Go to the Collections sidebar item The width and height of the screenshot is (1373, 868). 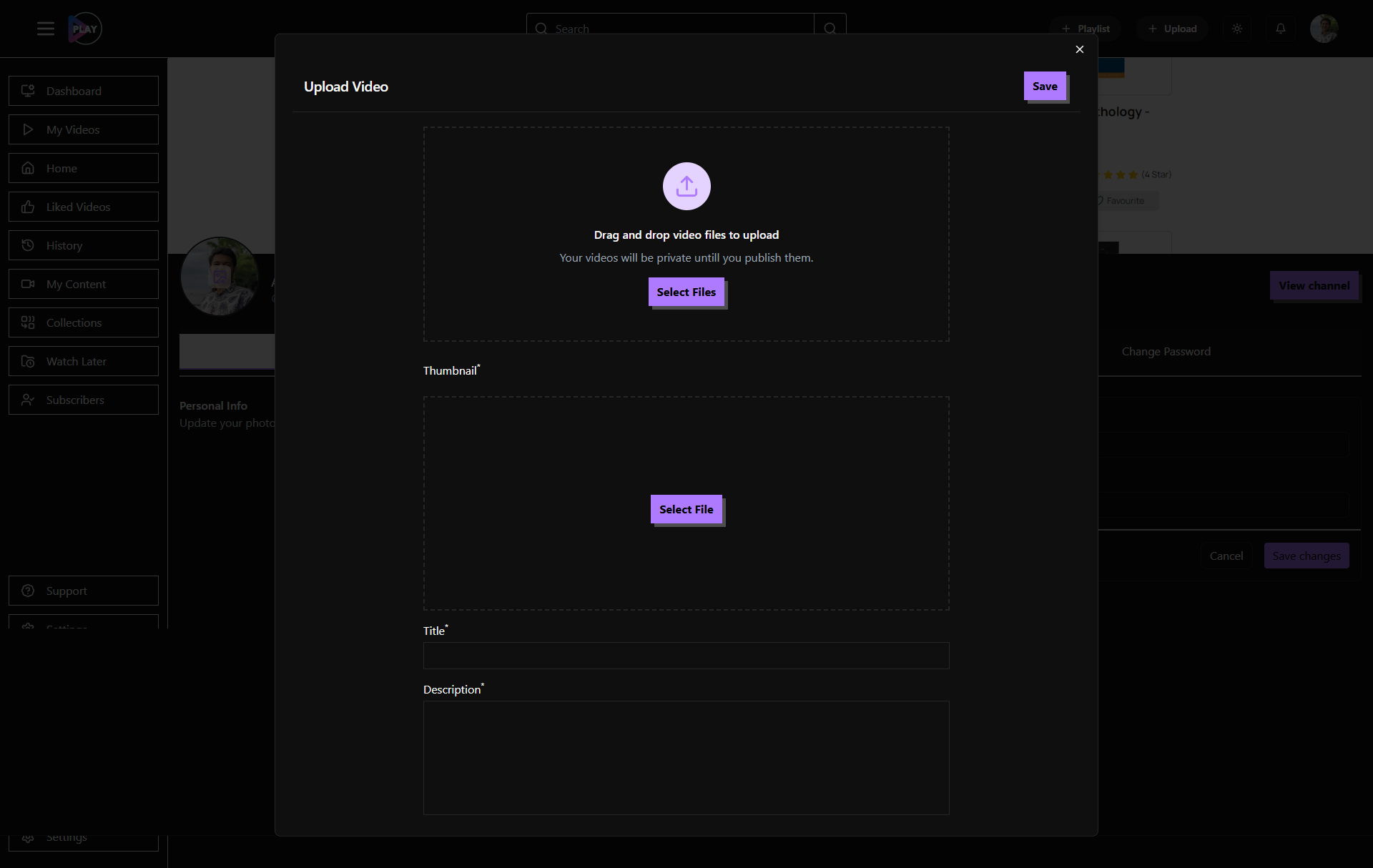coord(84,322)
